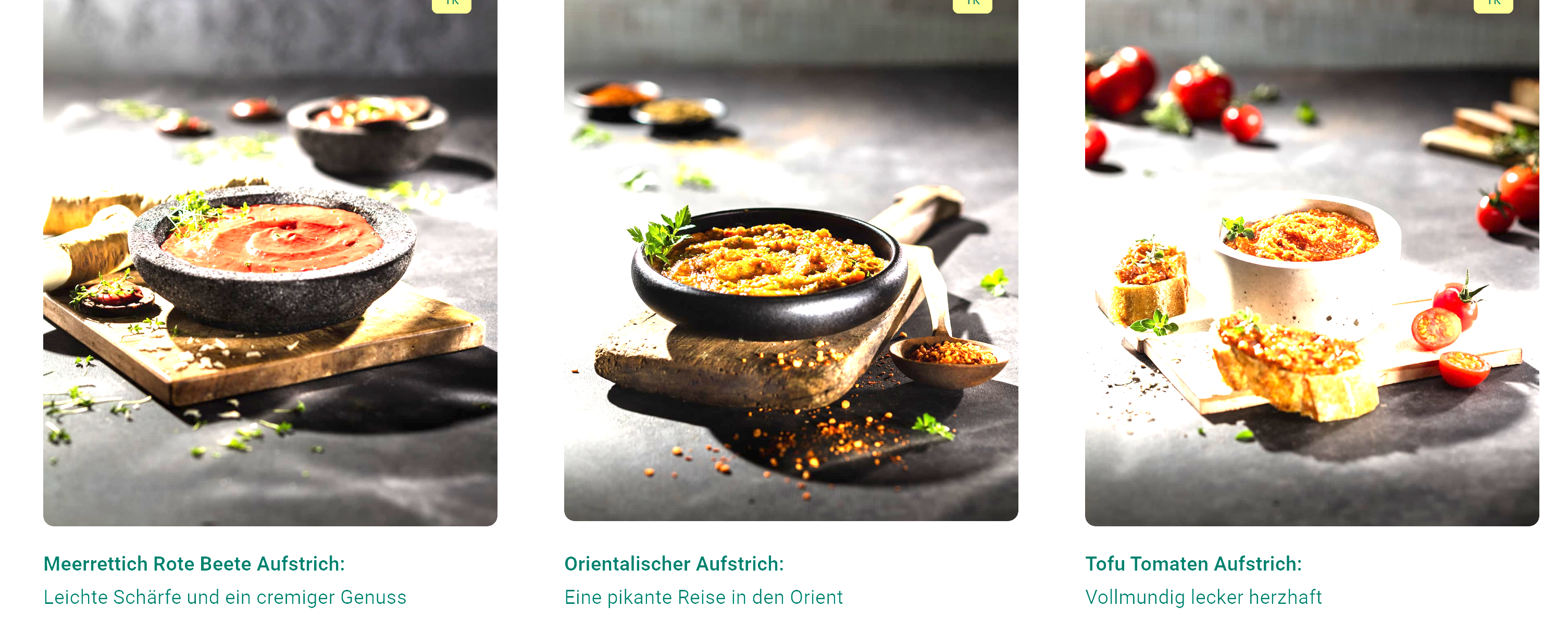Click the stone bowl with red beet spread
1568x632 pixels.
coord(272,259)
